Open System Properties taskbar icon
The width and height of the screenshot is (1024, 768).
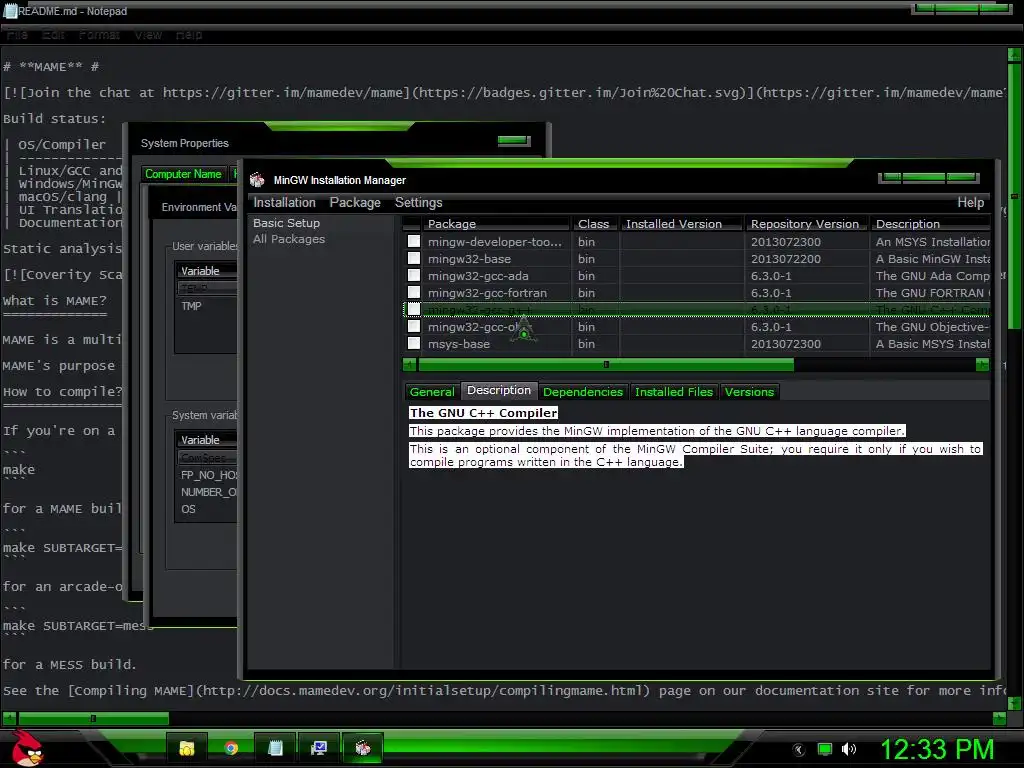click(319, 748)
